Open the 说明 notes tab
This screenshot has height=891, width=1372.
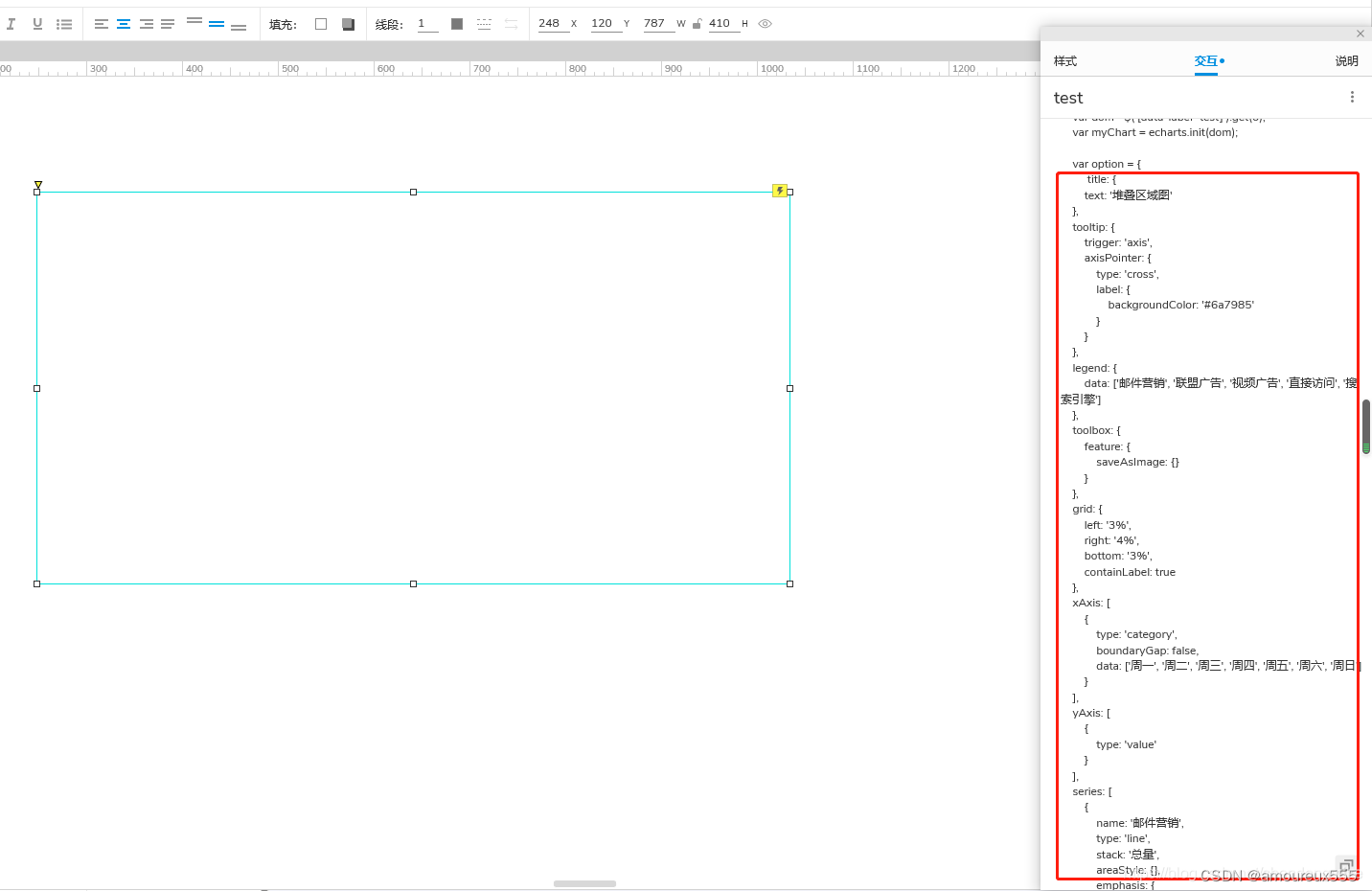tap(1345, 60)
